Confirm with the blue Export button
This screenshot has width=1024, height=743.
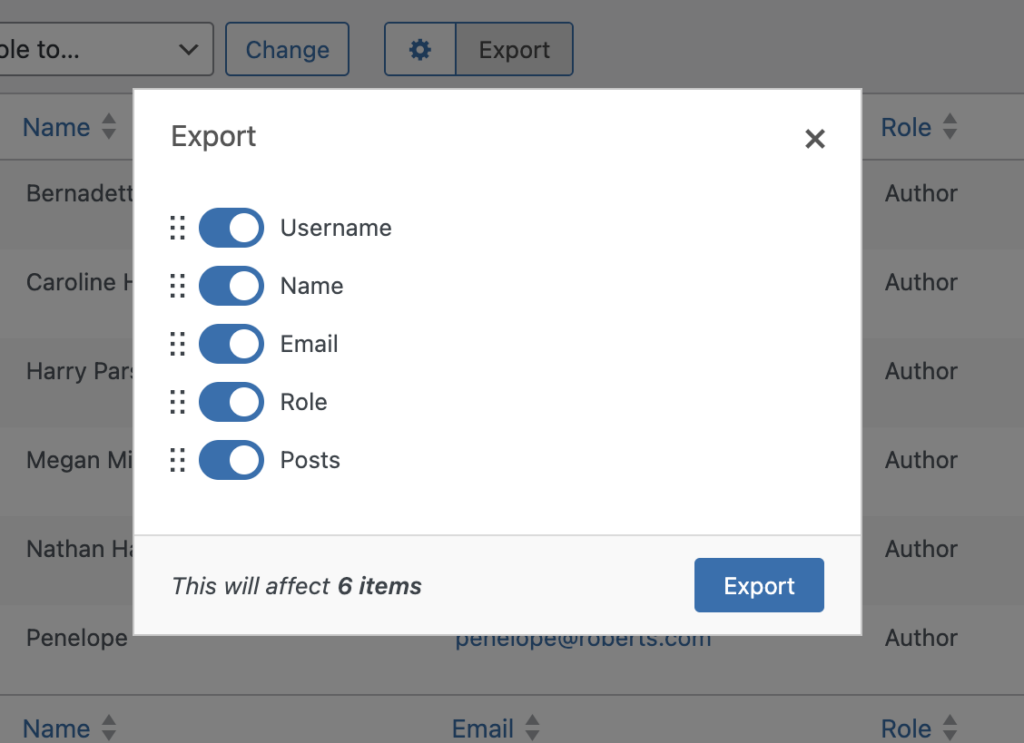(x=759, y=585)
